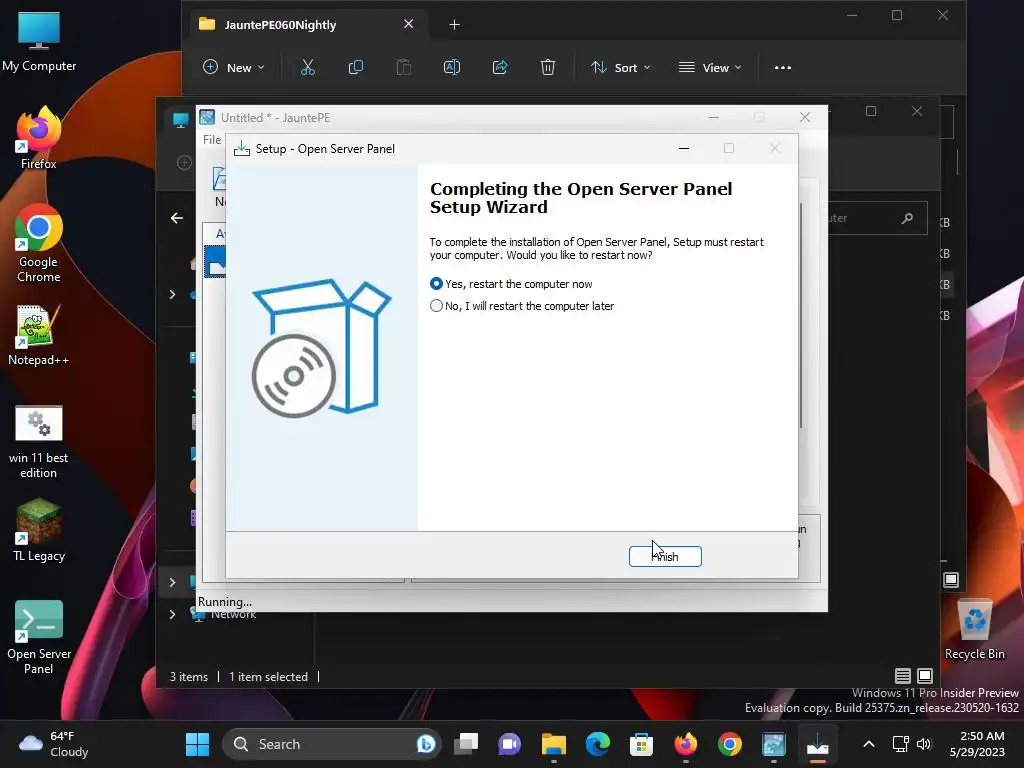
Task: Open the chat app on the taskbar
Action: click(x=509, y=744)
